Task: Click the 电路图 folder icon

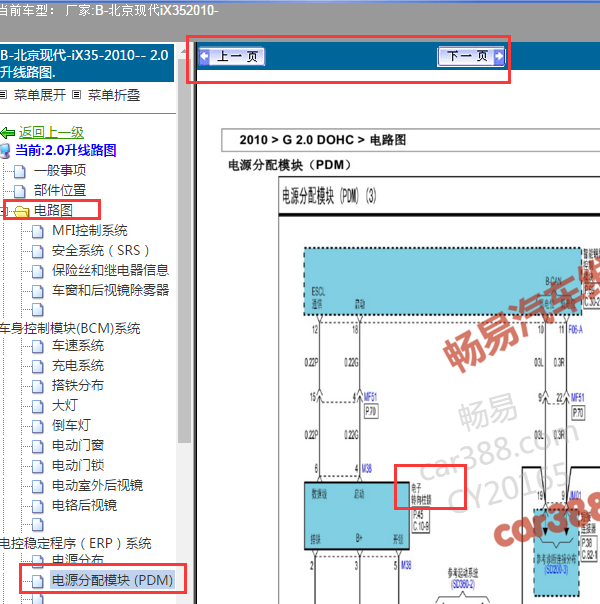Action: pyautogui.click(x=22, y=211)
